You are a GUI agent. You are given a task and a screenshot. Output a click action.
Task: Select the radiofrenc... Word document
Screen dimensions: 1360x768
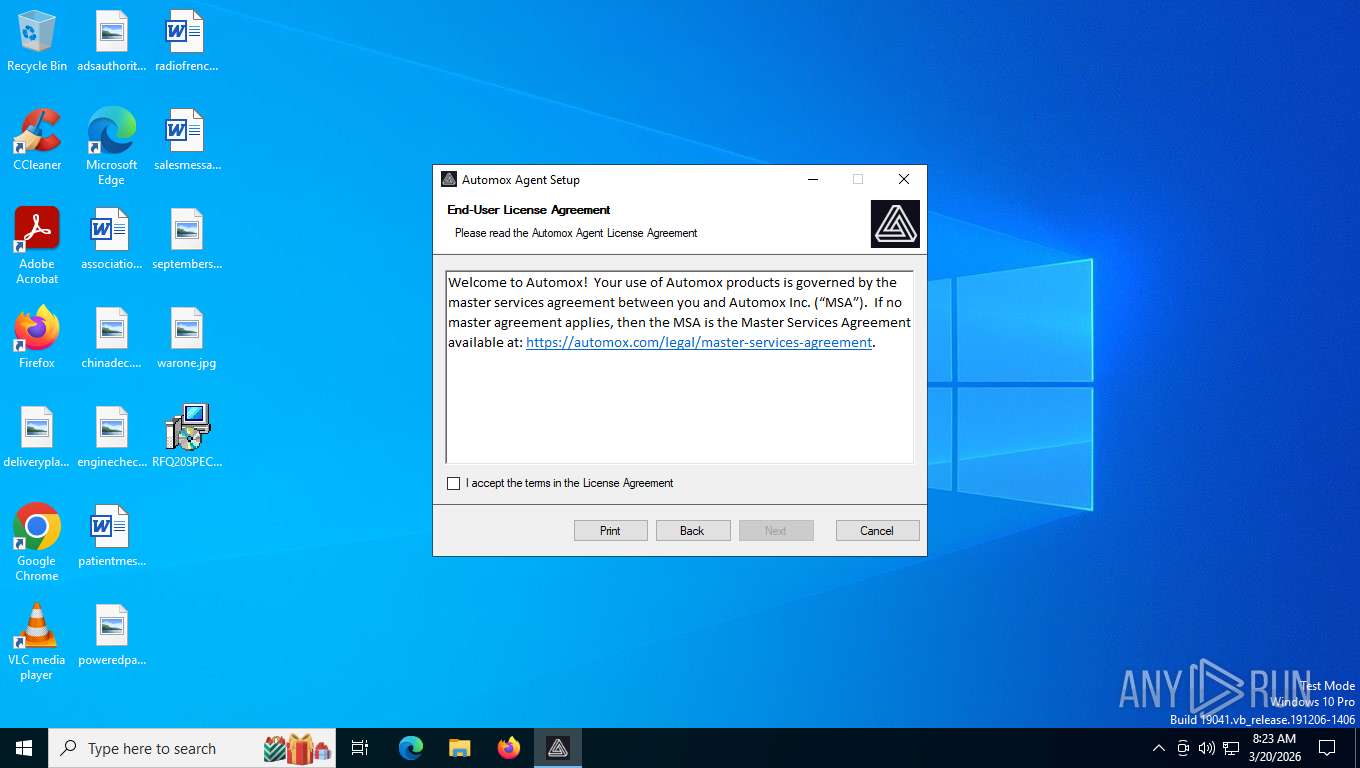pyautogui.click(x=186, y=41)
